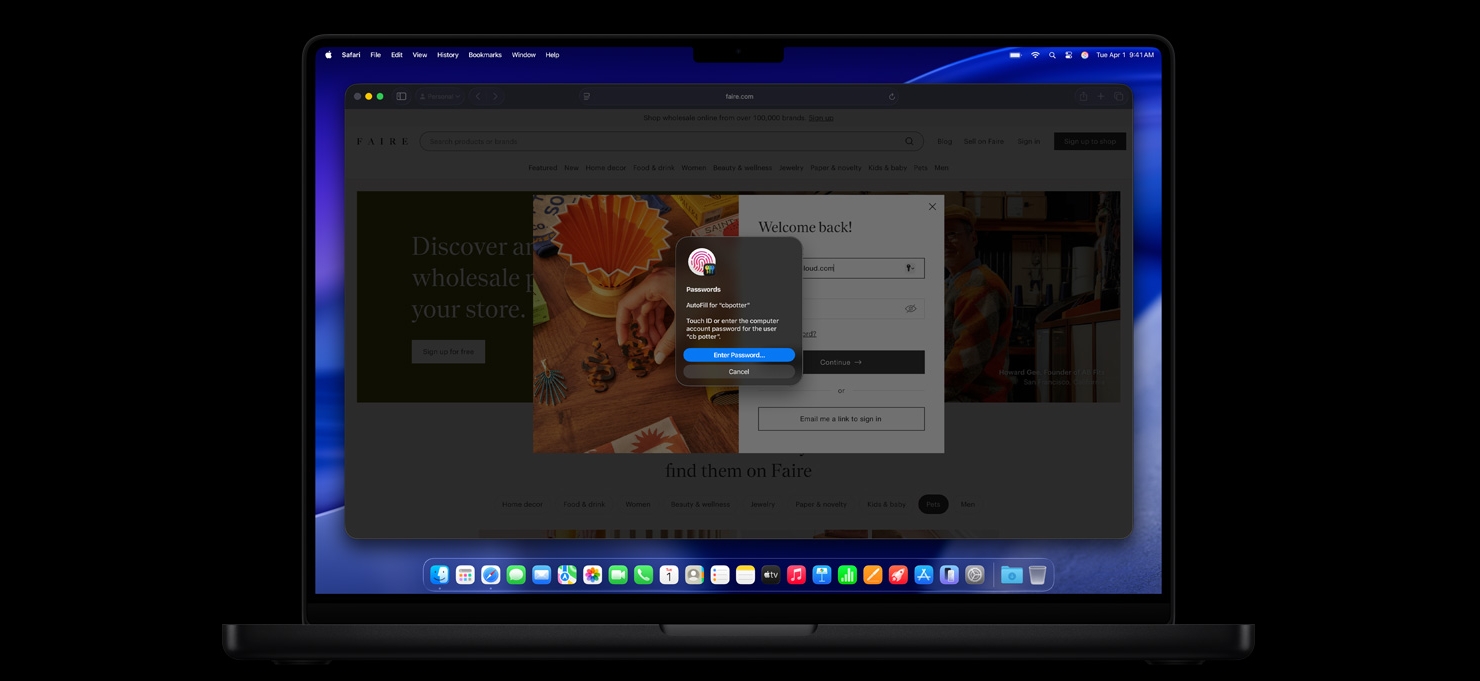Toggle password visibility eye icon
1480x681 pixels.
(x=910, y=309)
